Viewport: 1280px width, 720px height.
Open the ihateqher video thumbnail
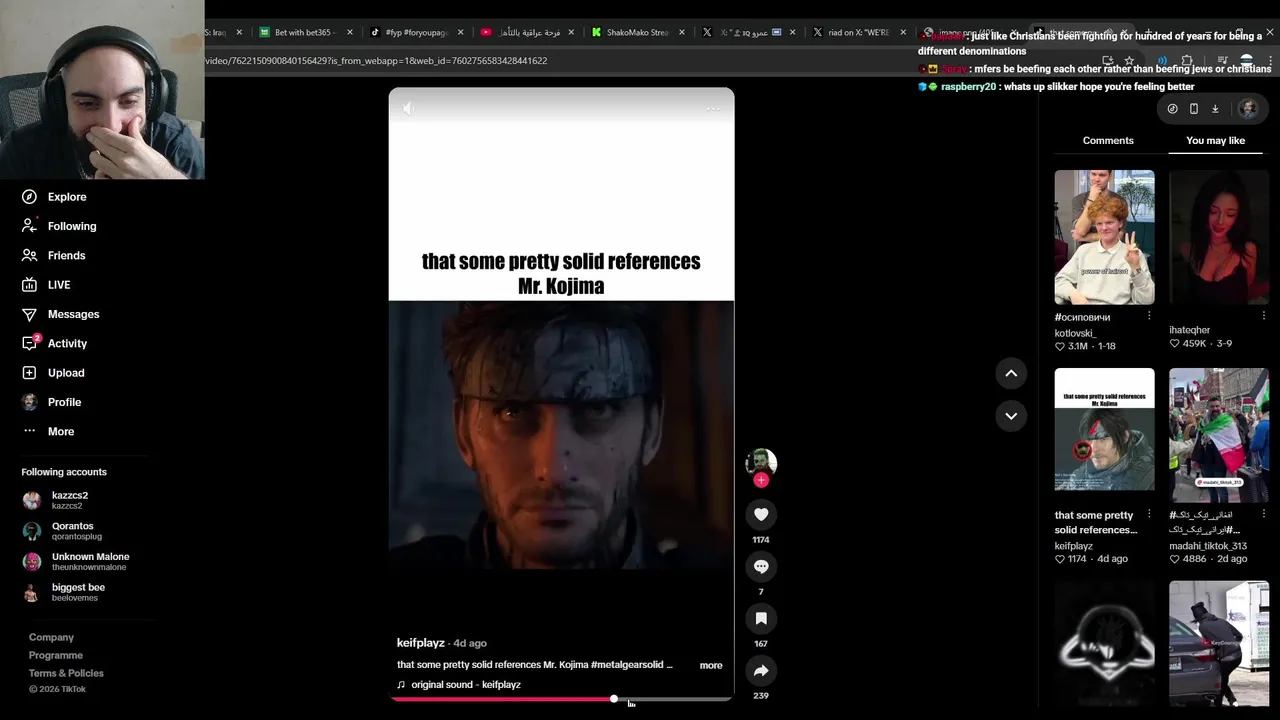click(1219, 237)
